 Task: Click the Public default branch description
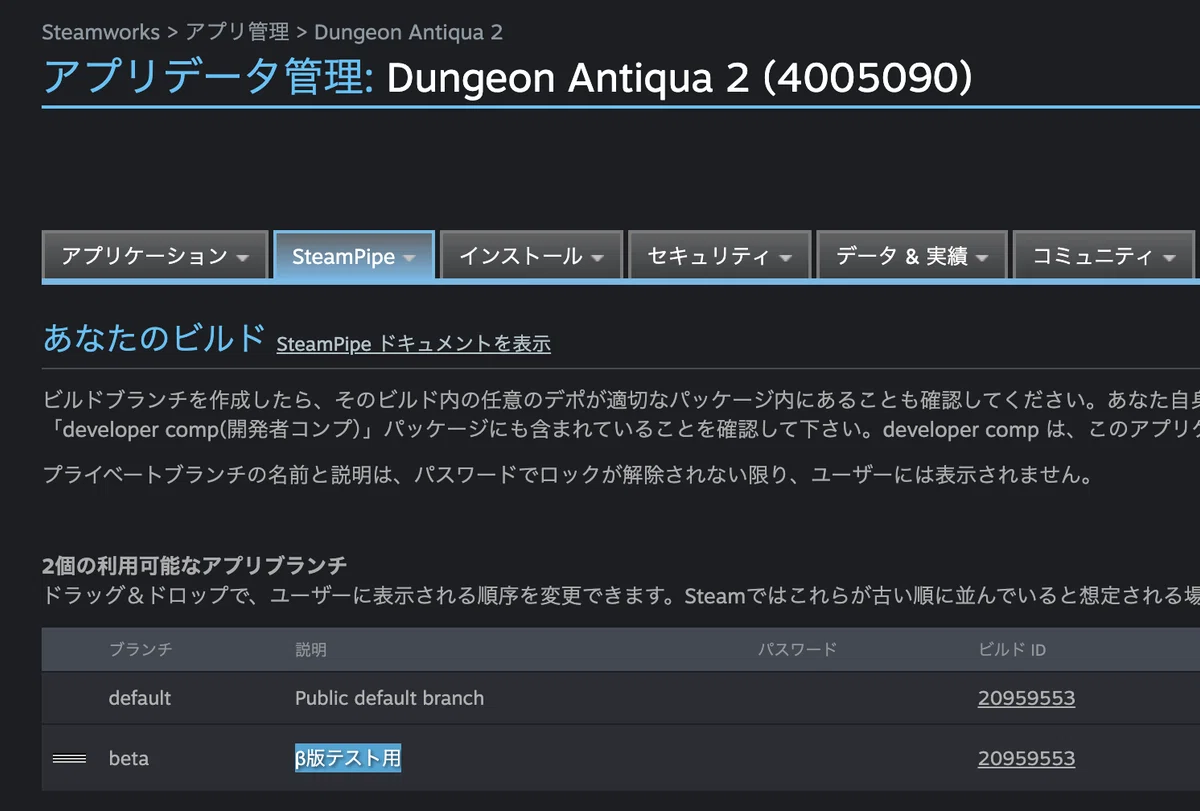click(389, 698)
